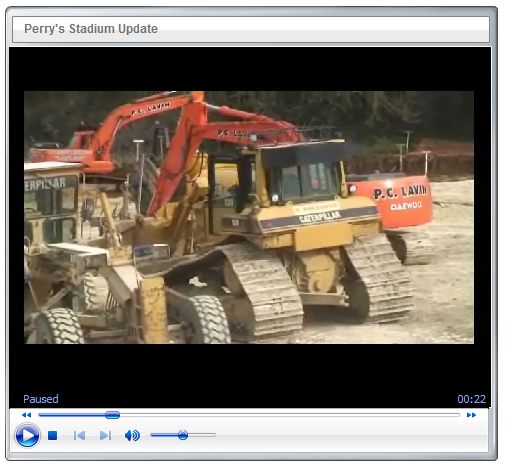Image resolution: width=507 pixels, height=473 pixels.
Task: Jump ahead on the unplayed seek bar track
Action: 290,415
